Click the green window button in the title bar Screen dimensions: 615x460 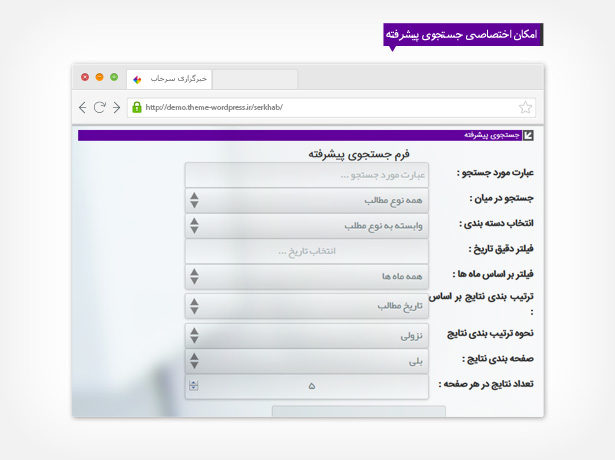coord(113,77)
